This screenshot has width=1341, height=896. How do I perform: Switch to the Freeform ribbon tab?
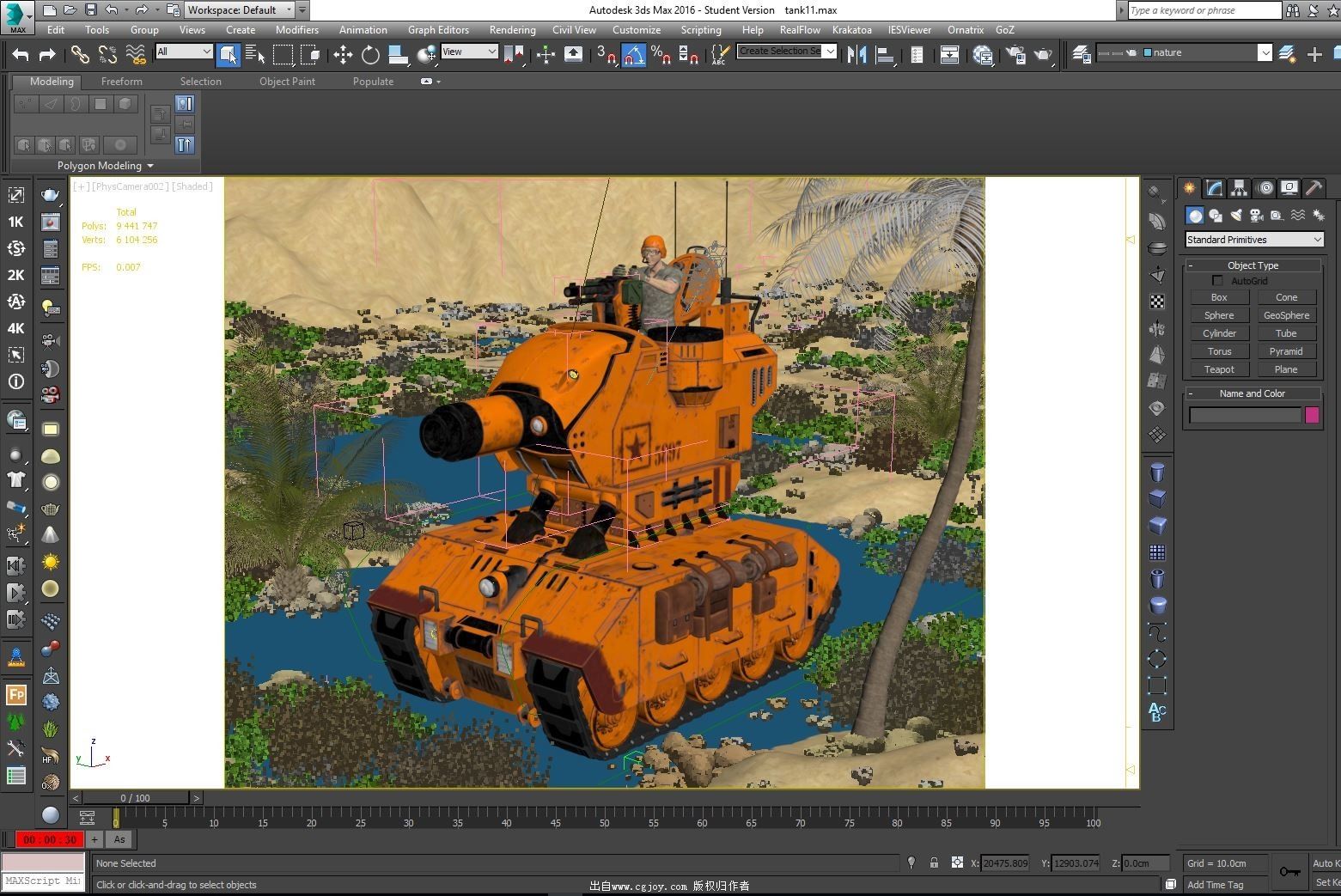tap(122, 82)
